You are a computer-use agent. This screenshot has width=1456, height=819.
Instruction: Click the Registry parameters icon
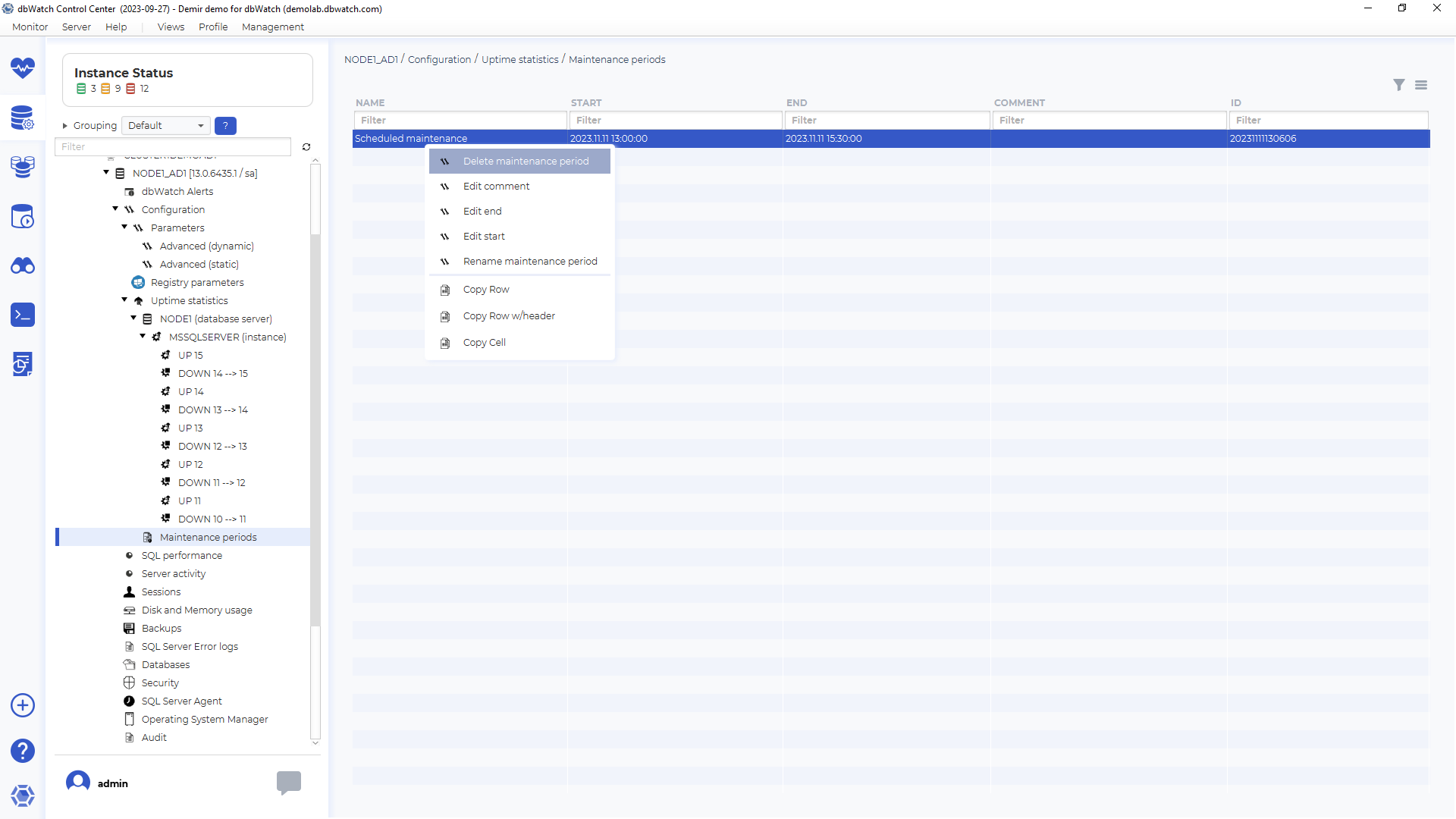pos(138,283)
